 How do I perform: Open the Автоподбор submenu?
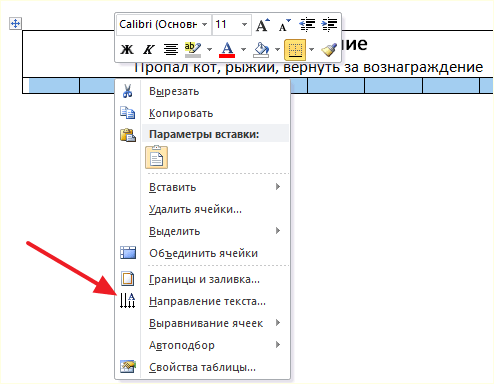[203, 345]
